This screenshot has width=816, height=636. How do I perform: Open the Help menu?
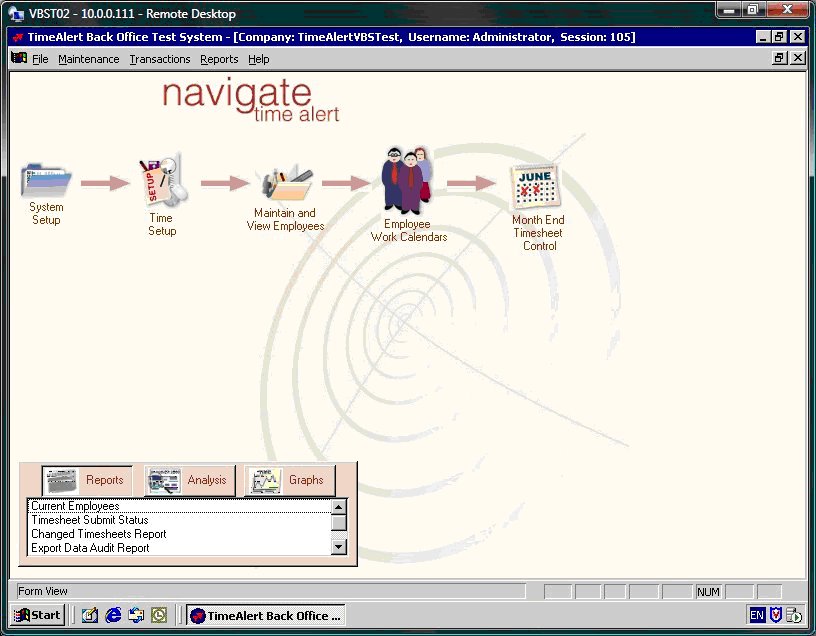tap(259, 59)
